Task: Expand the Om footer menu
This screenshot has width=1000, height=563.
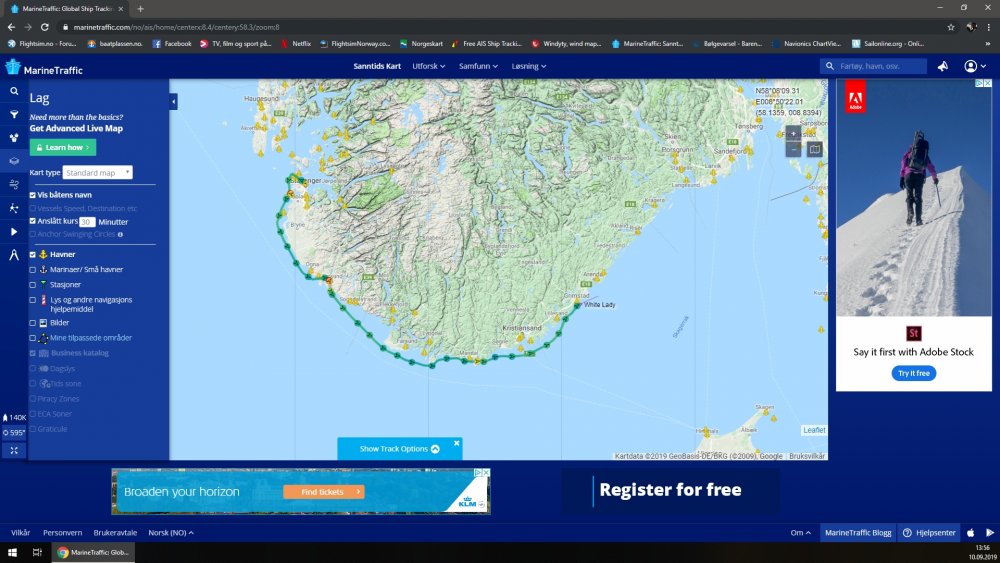Action: click(x=800, y=532)
